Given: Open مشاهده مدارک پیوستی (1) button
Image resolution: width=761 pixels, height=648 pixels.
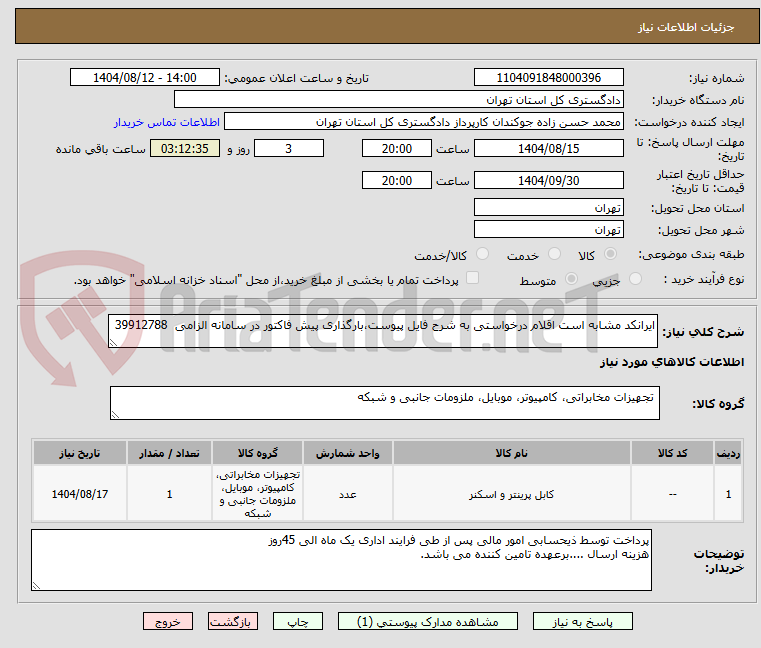Looking at the screenshot, I should coord(428,621).
